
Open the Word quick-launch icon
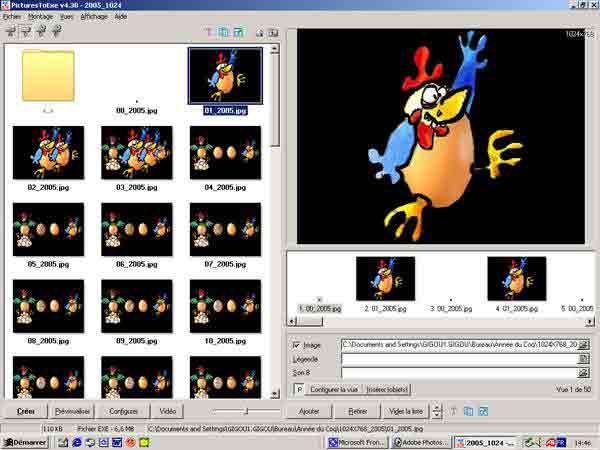(x=117, y=443)
